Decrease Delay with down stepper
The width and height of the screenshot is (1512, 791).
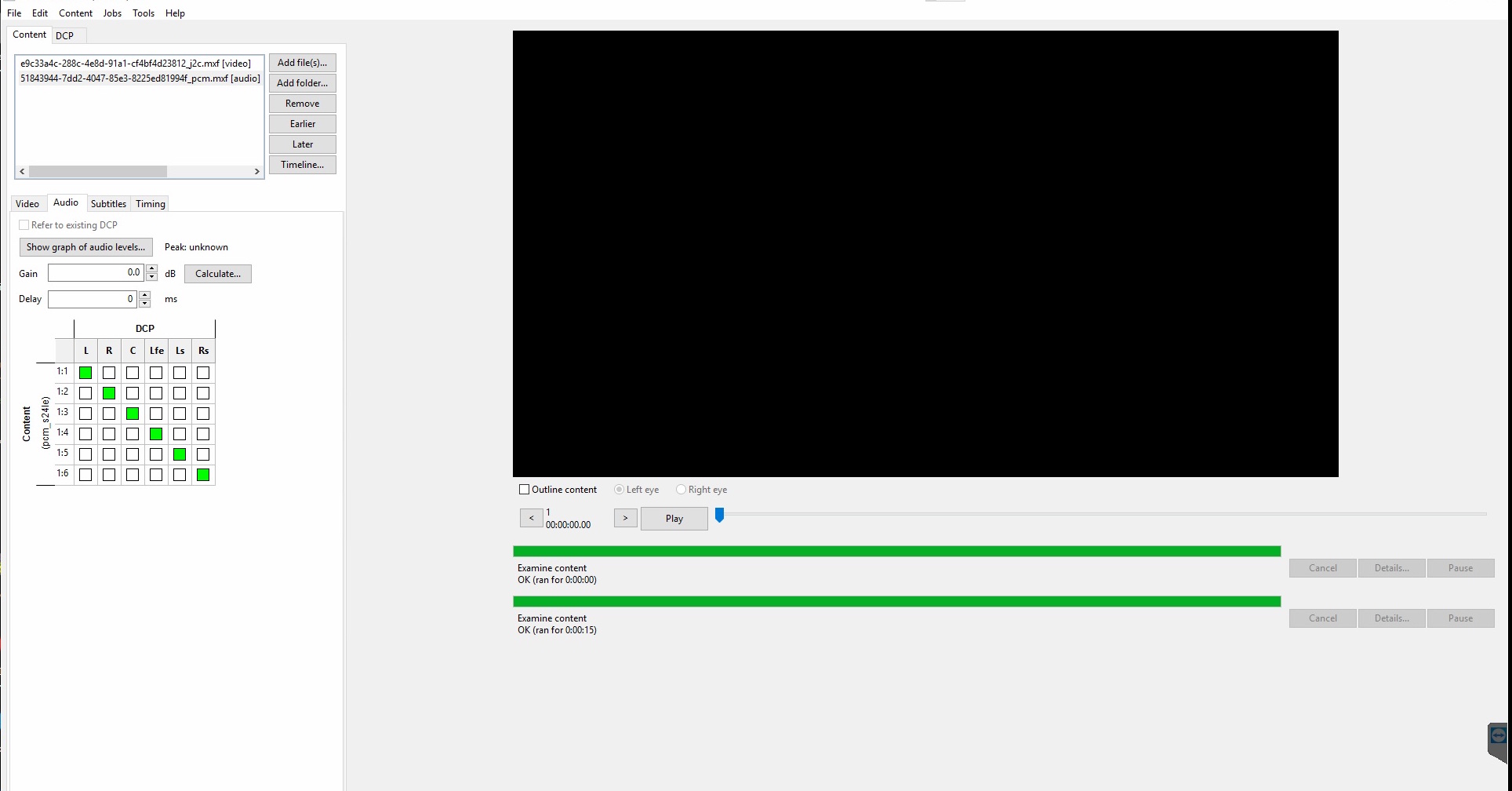[145, 304]
